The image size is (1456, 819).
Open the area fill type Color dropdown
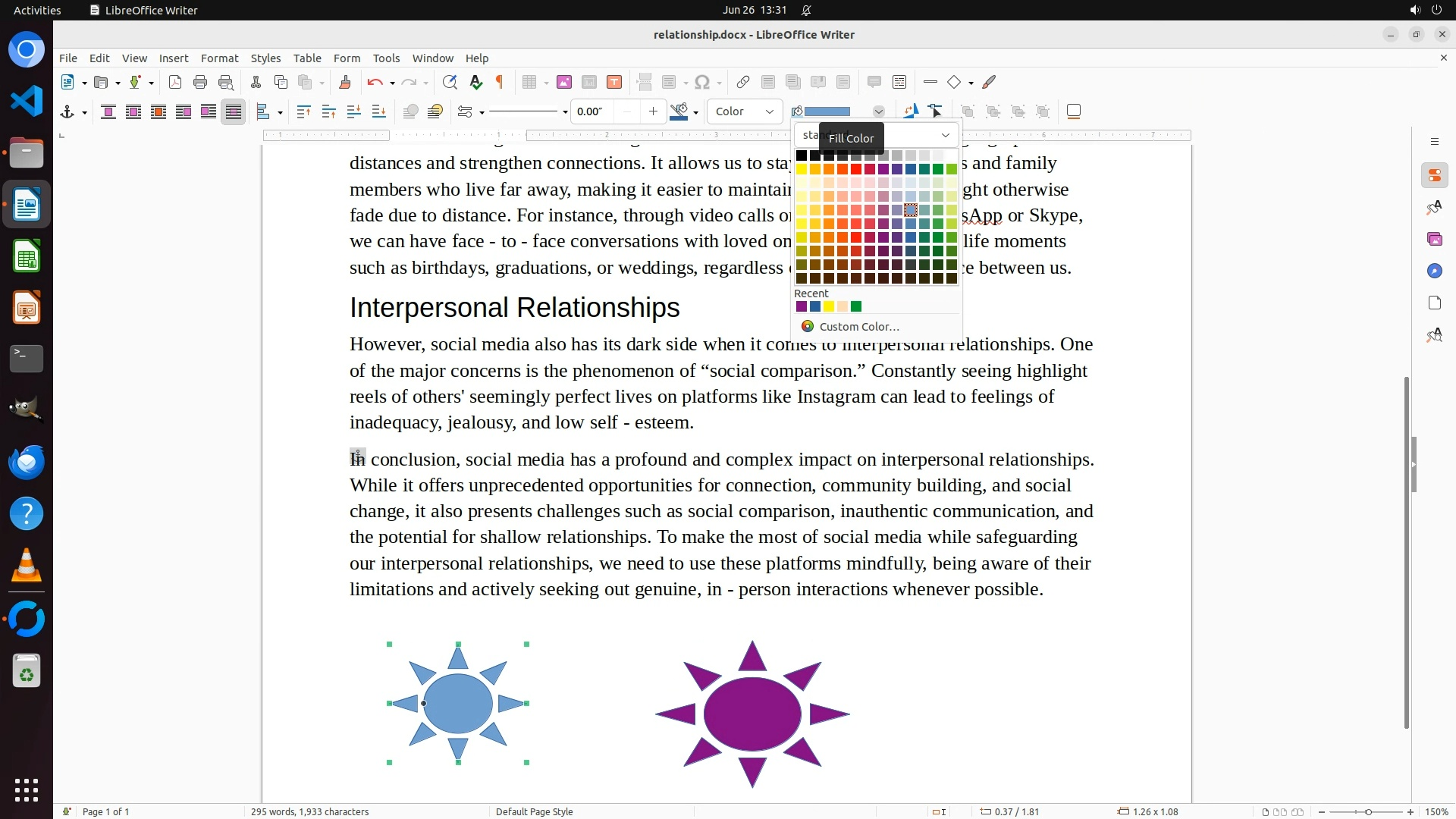coord(745,111)
